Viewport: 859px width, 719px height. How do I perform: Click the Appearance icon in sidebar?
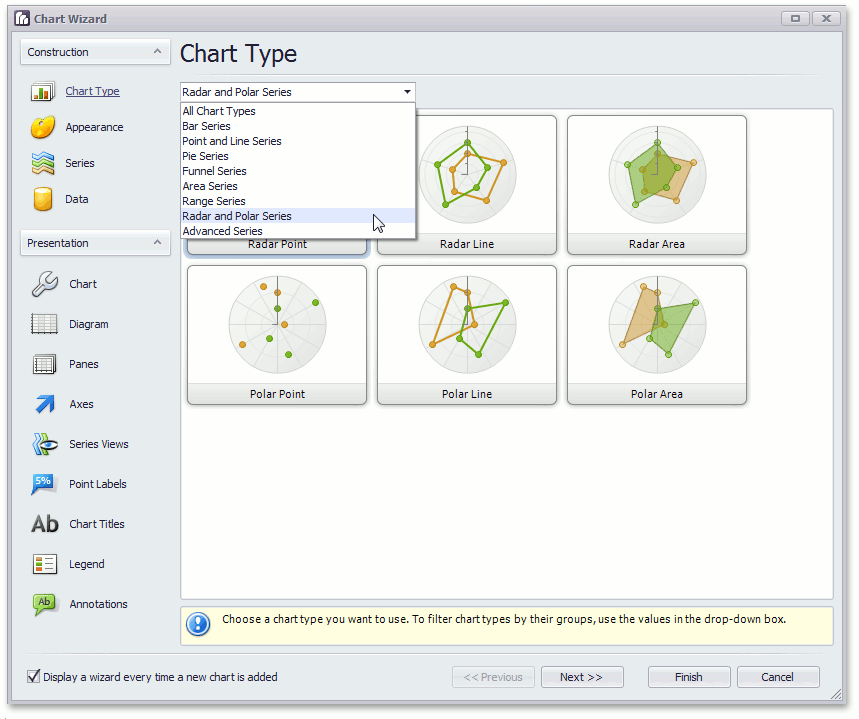(42, 128)
